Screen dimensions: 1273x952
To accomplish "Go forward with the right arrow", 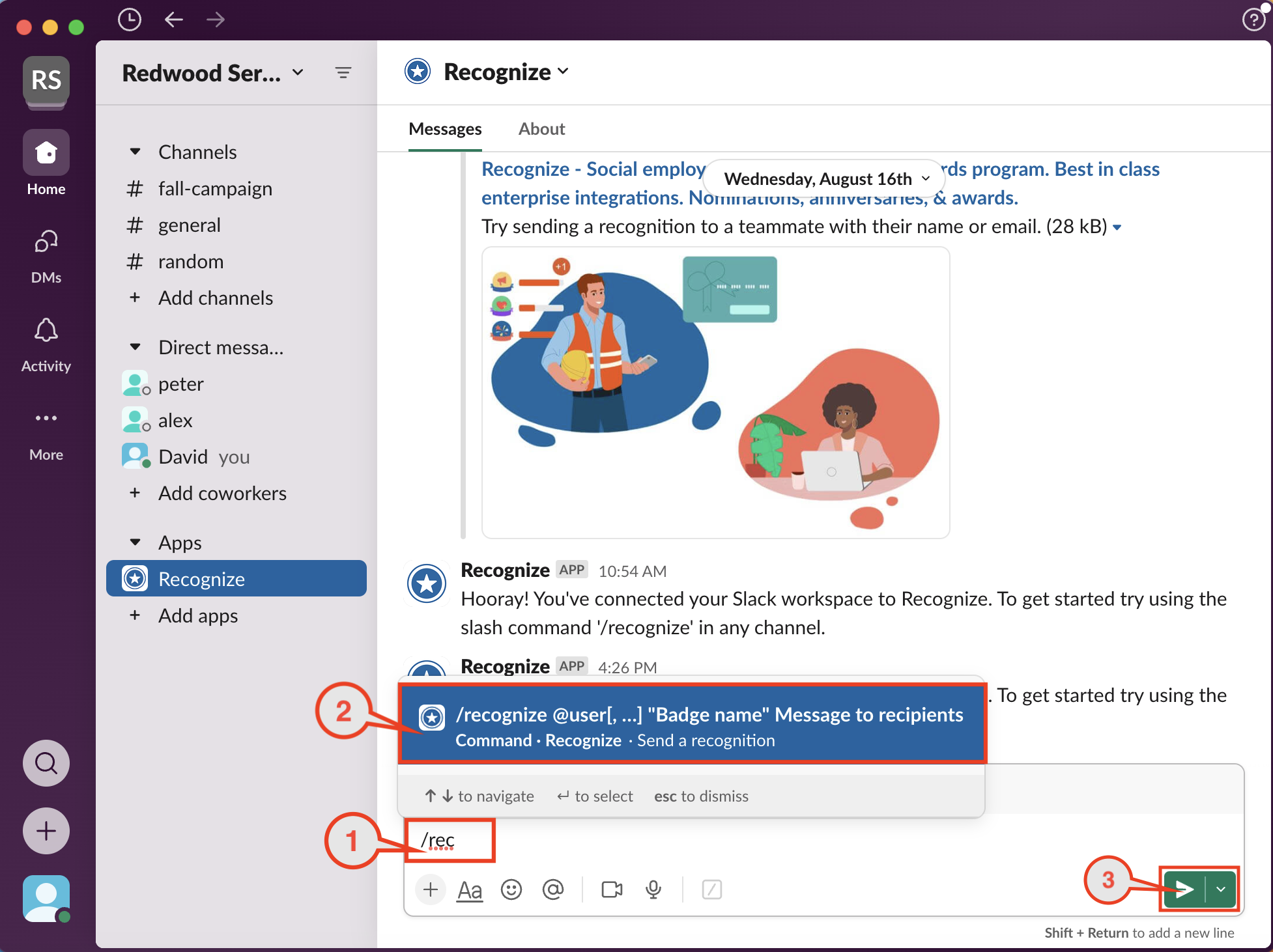I will point(216,20).
